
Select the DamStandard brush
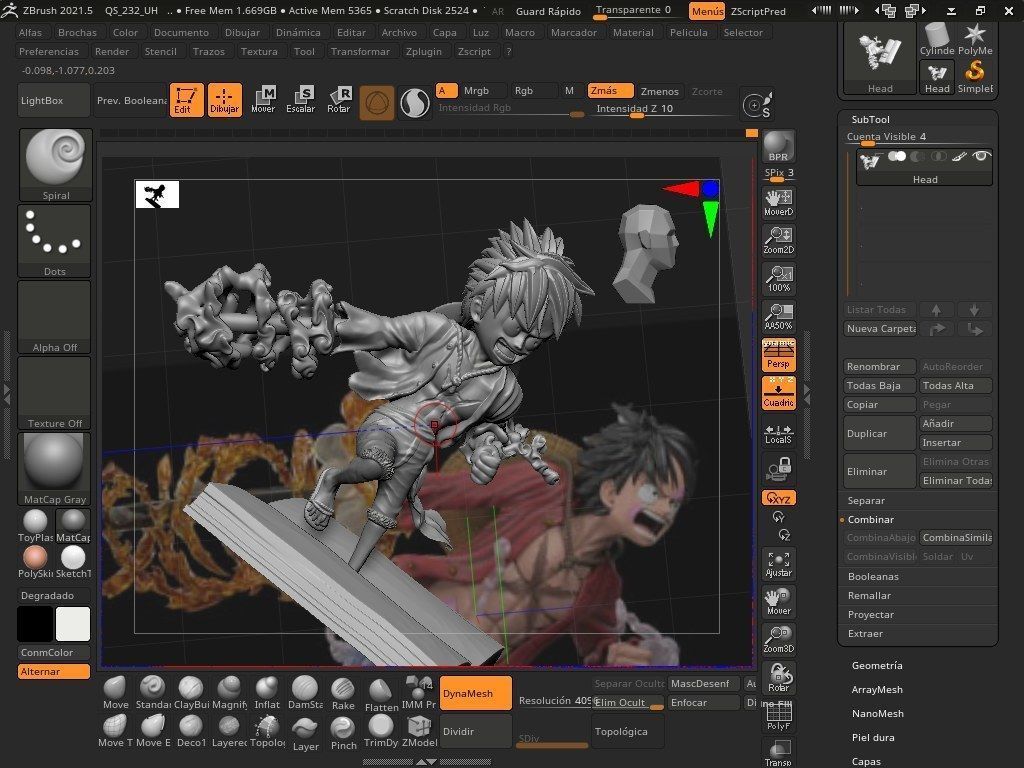[305, 693]
